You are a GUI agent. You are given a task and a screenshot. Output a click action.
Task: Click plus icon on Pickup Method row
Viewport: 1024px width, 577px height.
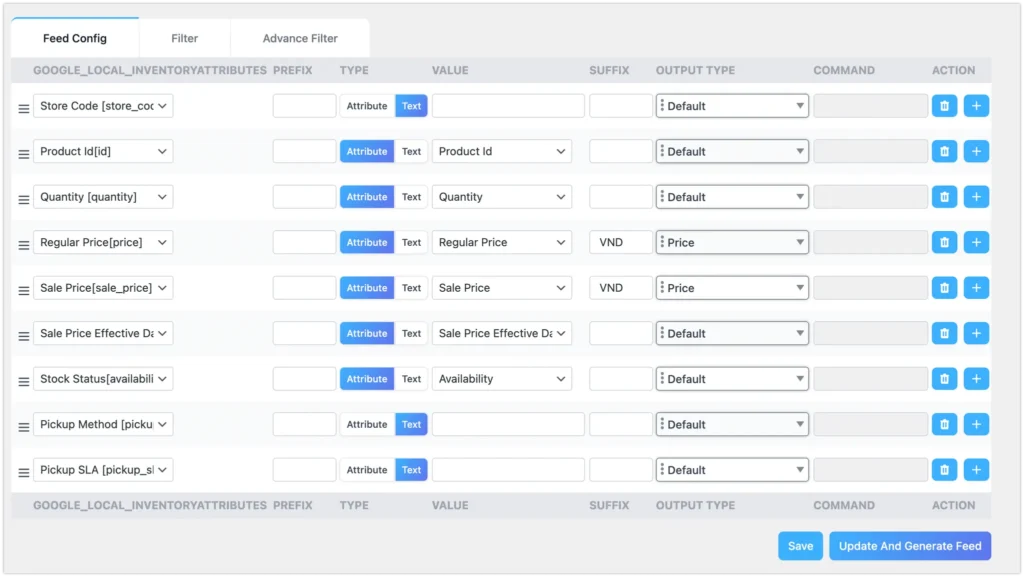pyautogui.click(x=976, y=425)
